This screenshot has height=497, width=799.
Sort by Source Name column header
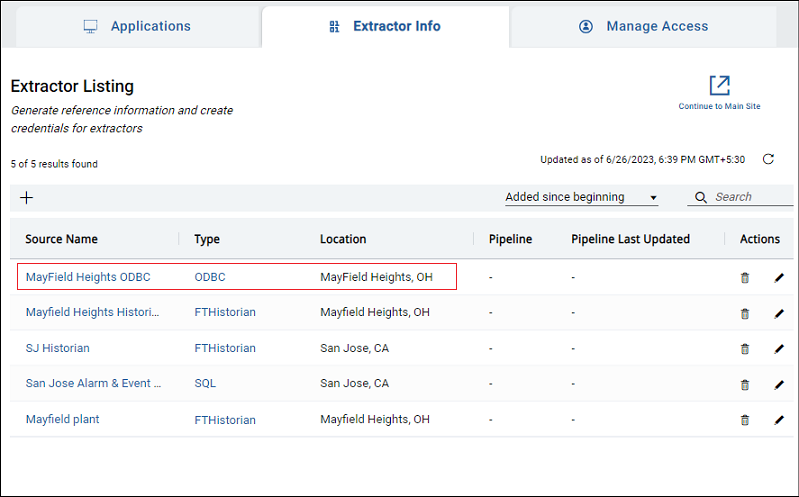tap(61, 239)
